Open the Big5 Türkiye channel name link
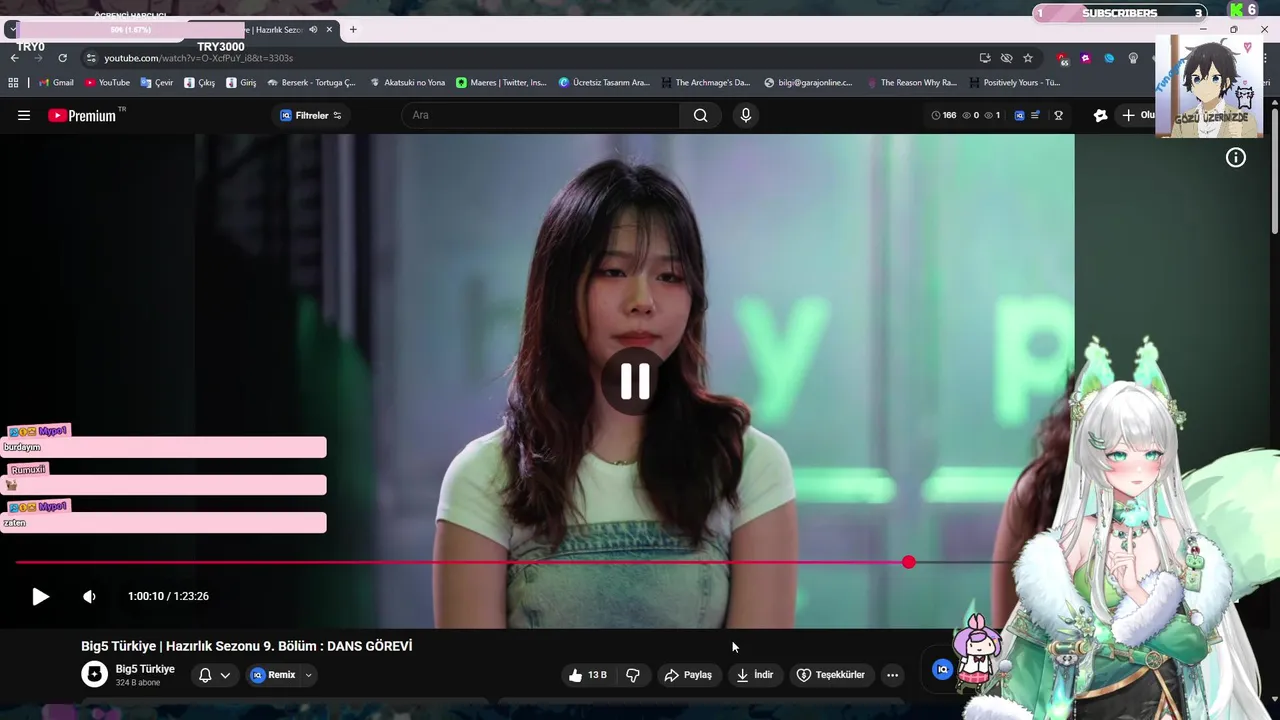1280x720 pixels. click(x=145, y=669)
